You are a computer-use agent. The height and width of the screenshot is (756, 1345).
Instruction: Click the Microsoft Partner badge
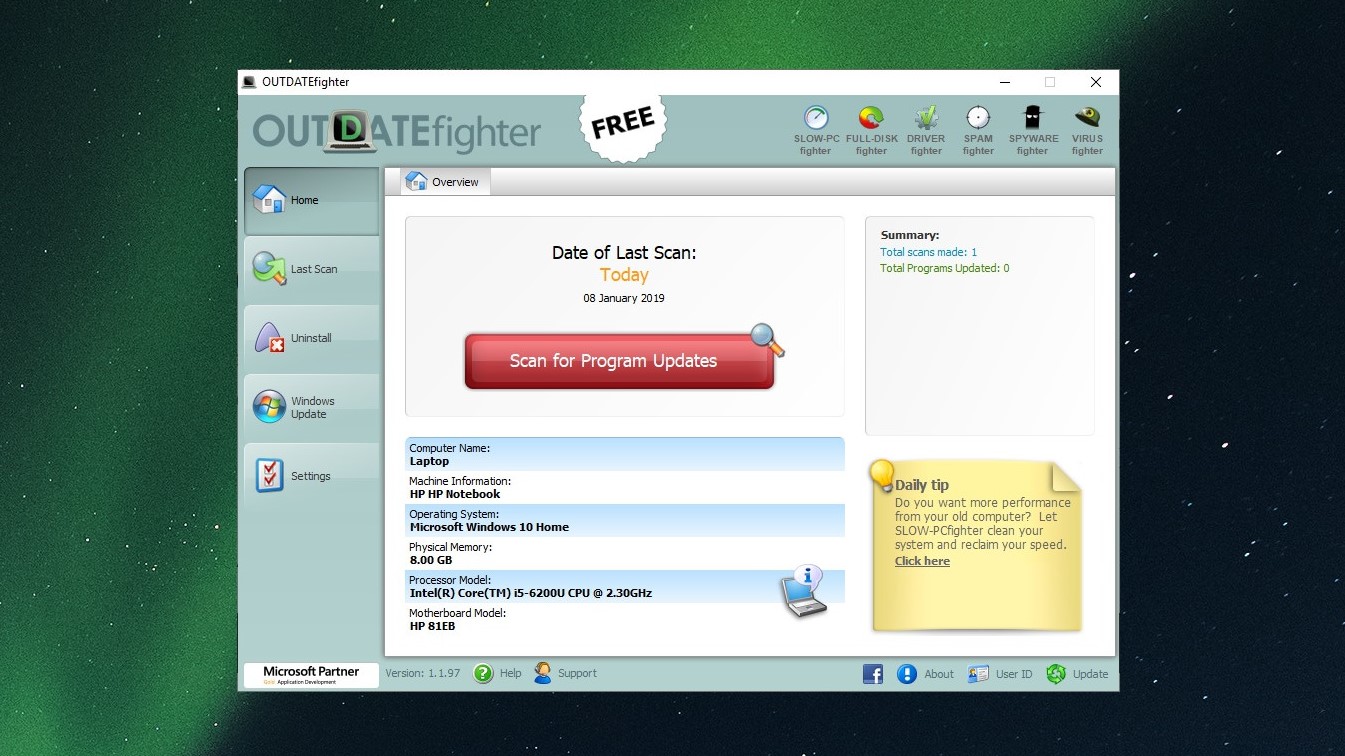point(311,675)
